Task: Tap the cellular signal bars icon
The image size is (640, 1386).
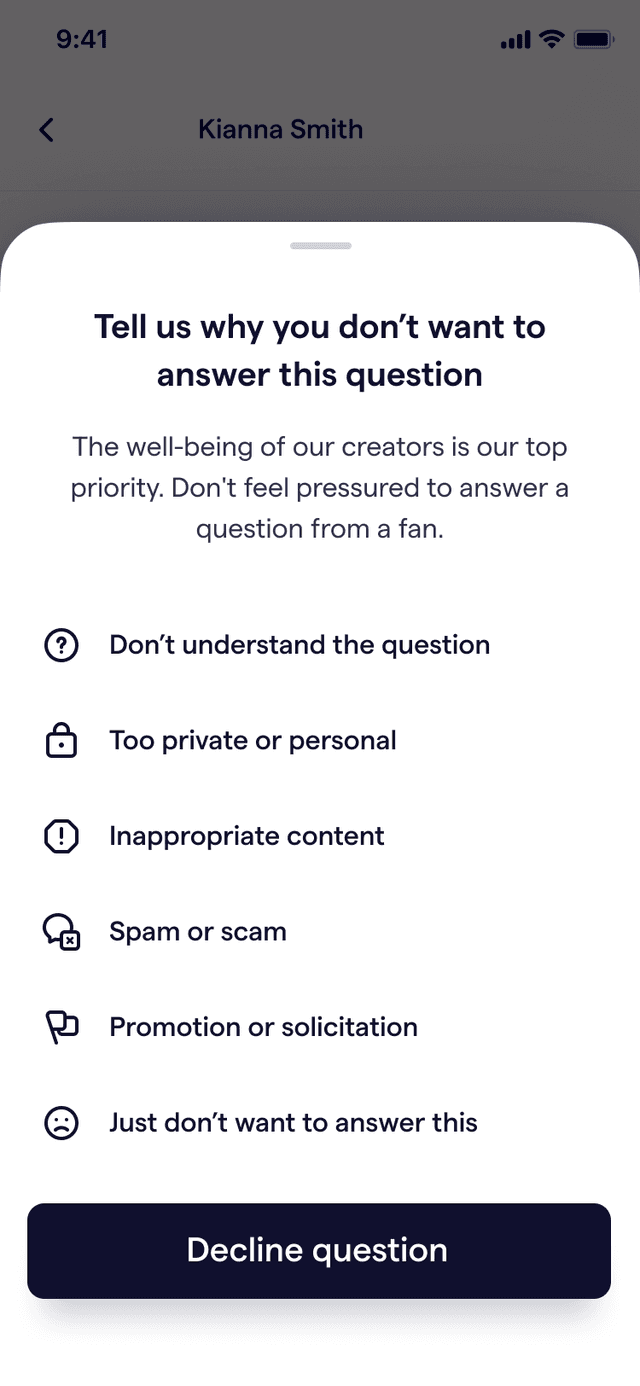Action: pyautogui.click(x=514, y=40)
